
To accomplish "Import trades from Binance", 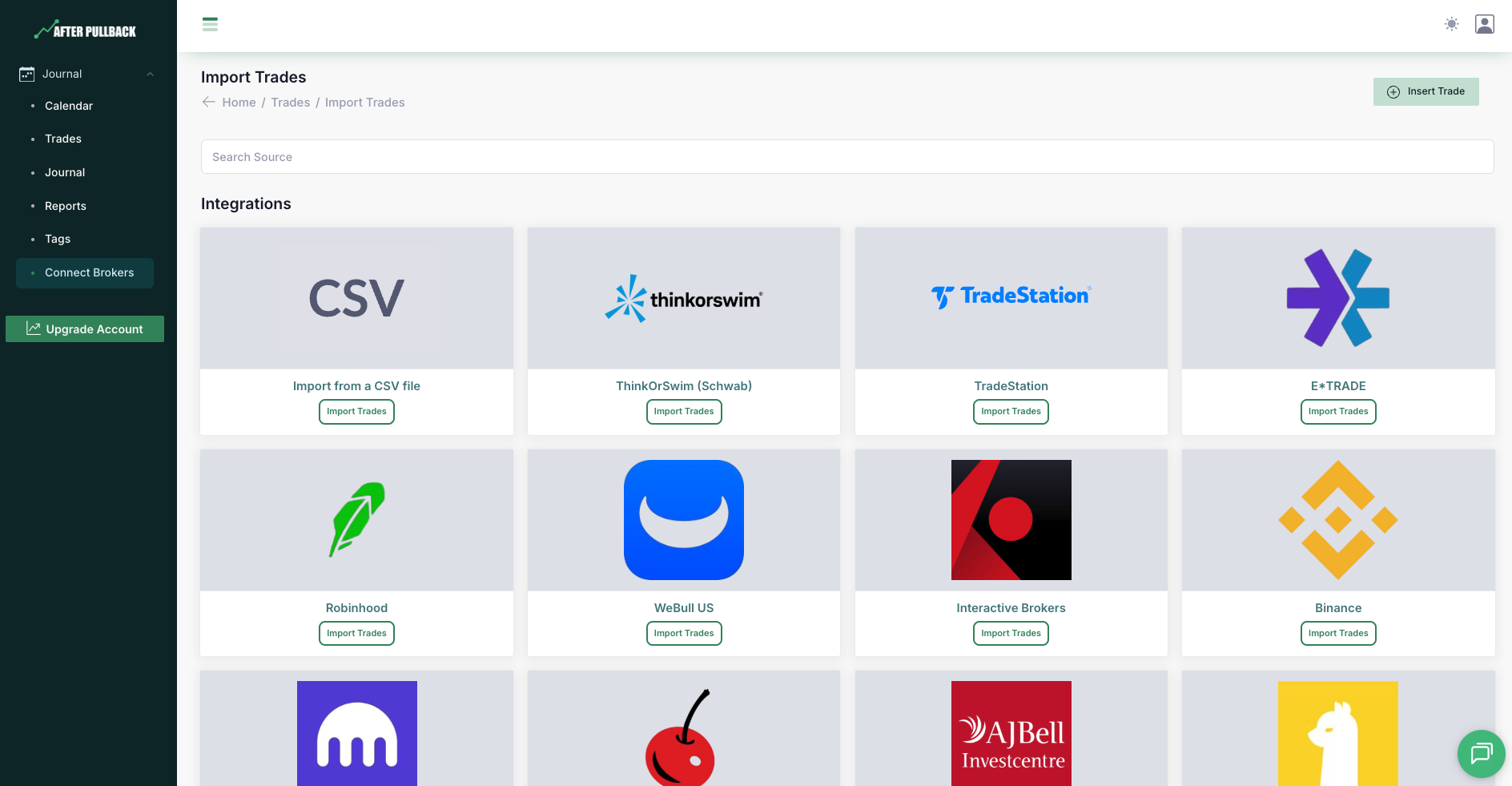I will click(1338, 634).
